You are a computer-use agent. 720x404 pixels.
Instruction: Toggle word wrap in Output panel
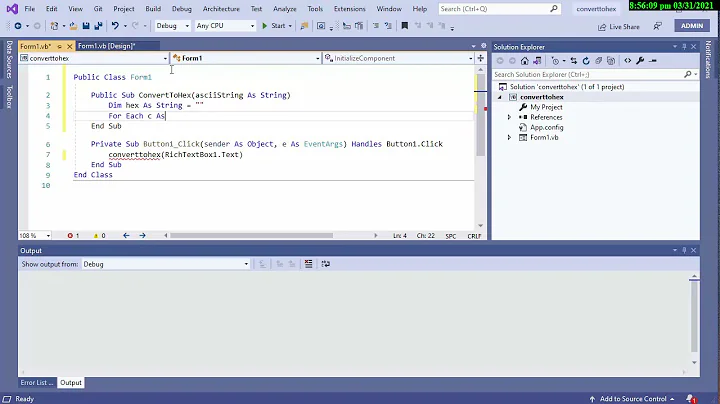(326, 264)
